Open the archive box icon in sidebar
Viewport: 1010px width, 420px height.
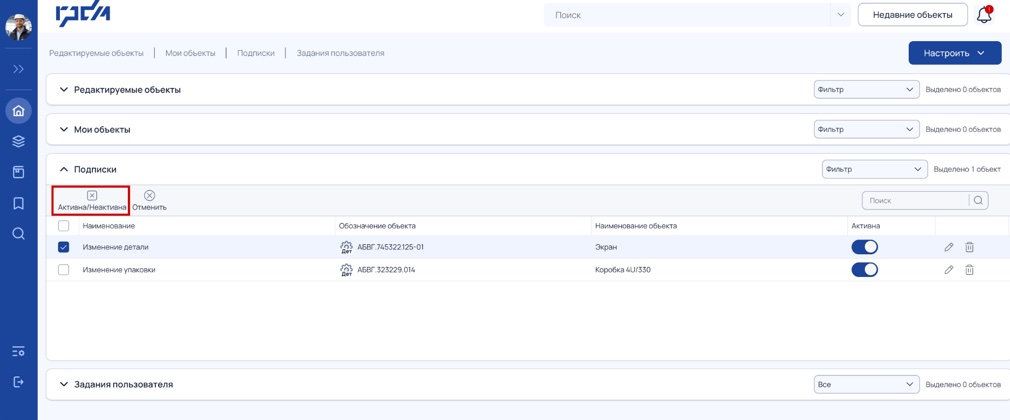pyautogui.click(x=19, y=172)
